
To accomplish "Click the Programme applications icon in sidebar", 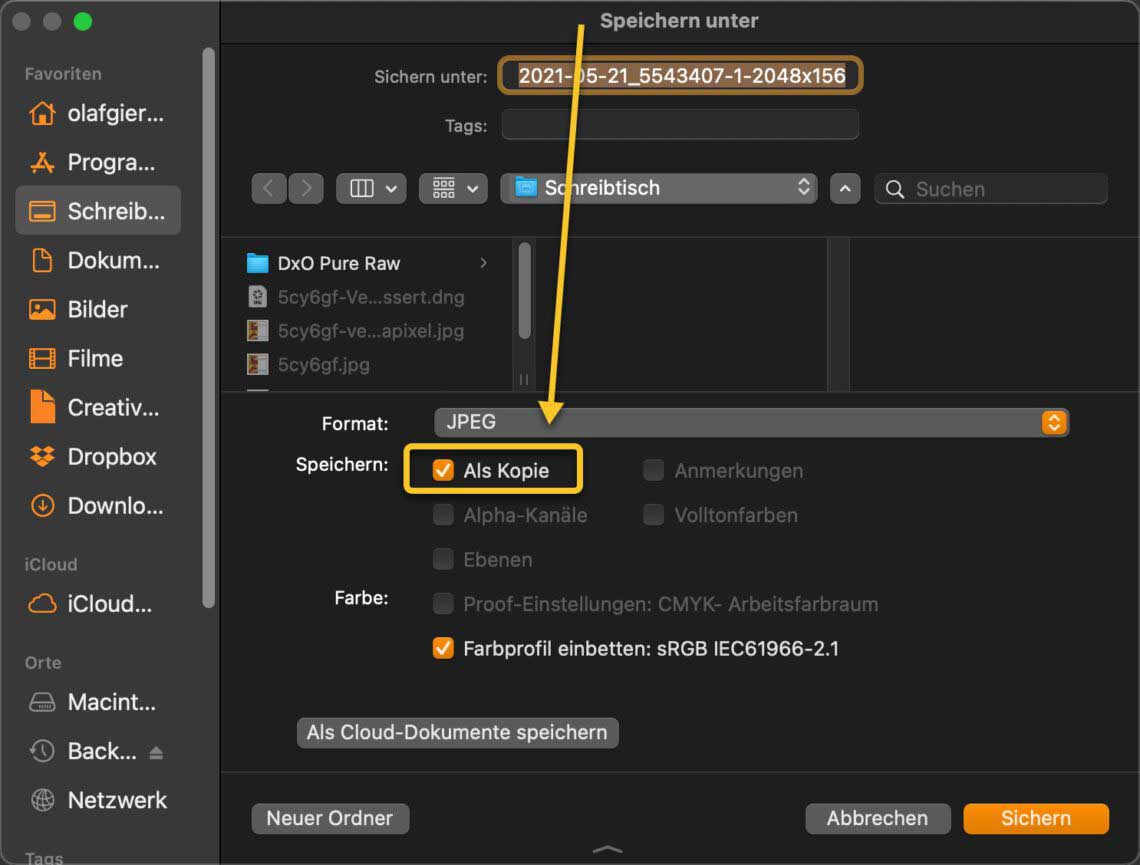I will (42, 162).
